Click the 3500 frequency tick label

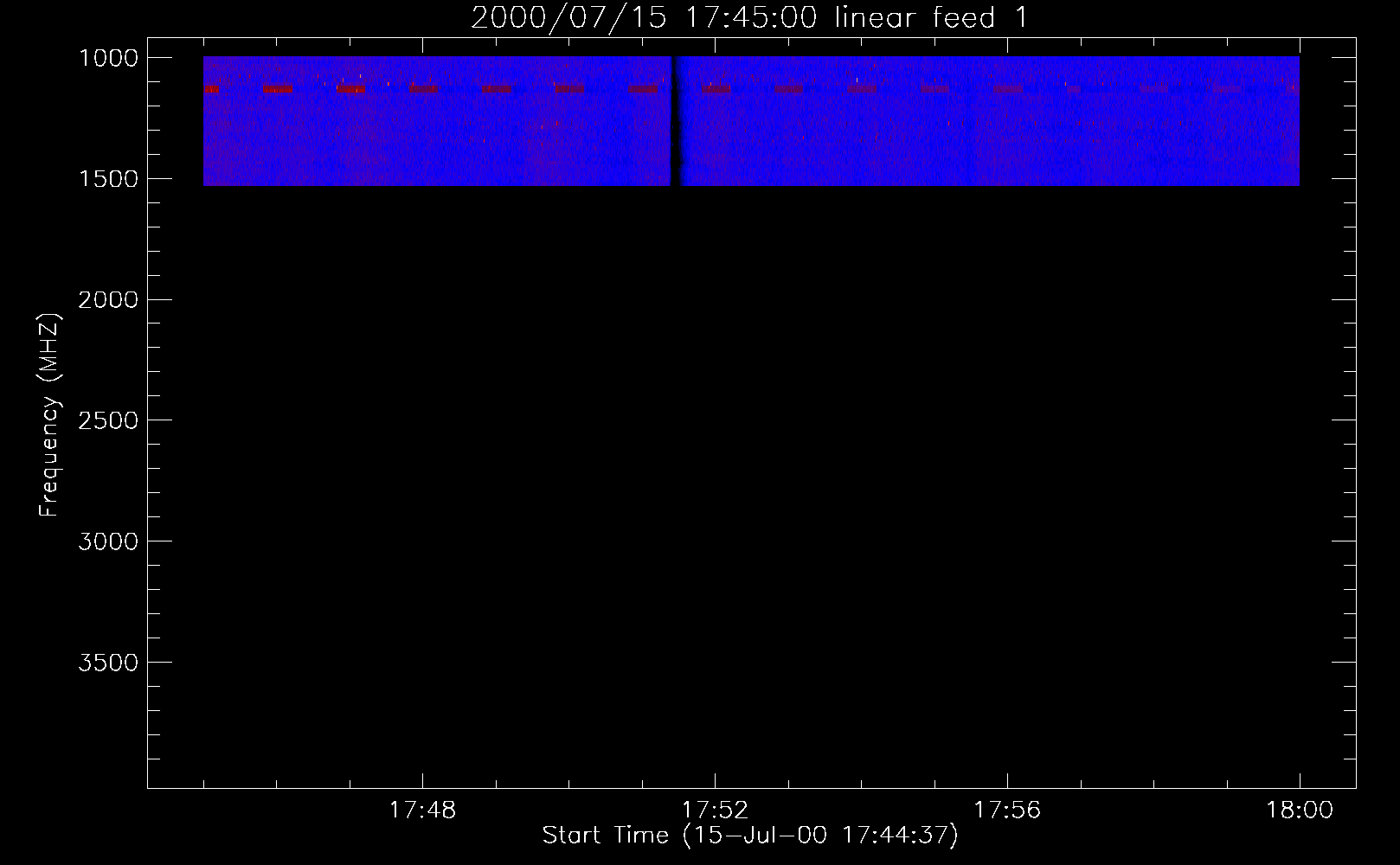coord(109,663)
